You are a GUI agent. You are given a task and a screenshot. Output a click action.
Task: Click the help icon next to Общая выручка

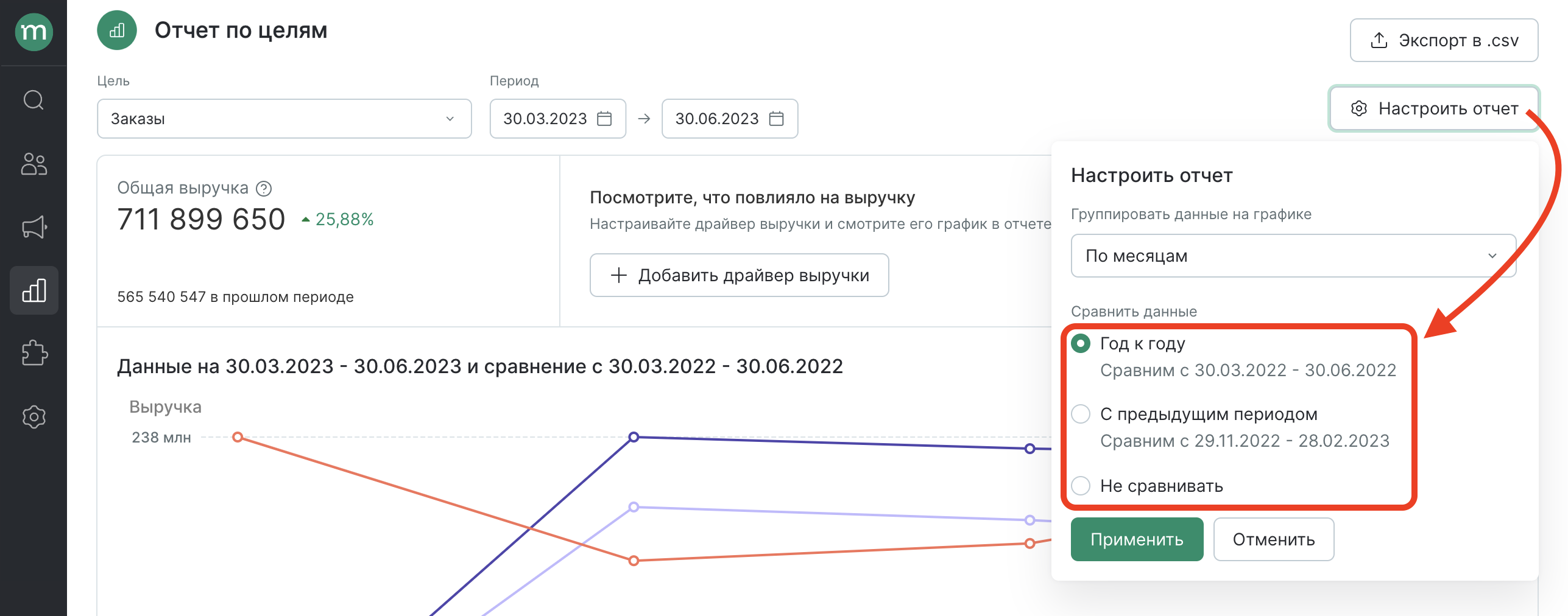264,189
